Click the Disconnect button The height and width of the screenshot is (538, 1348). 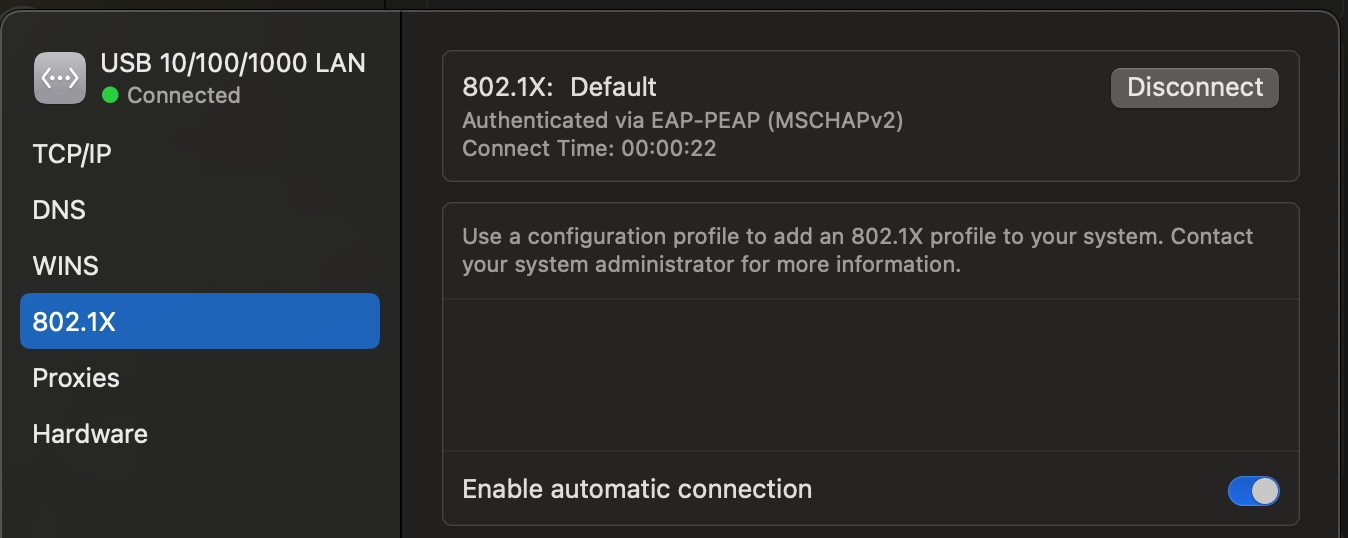click(1195, 87)
